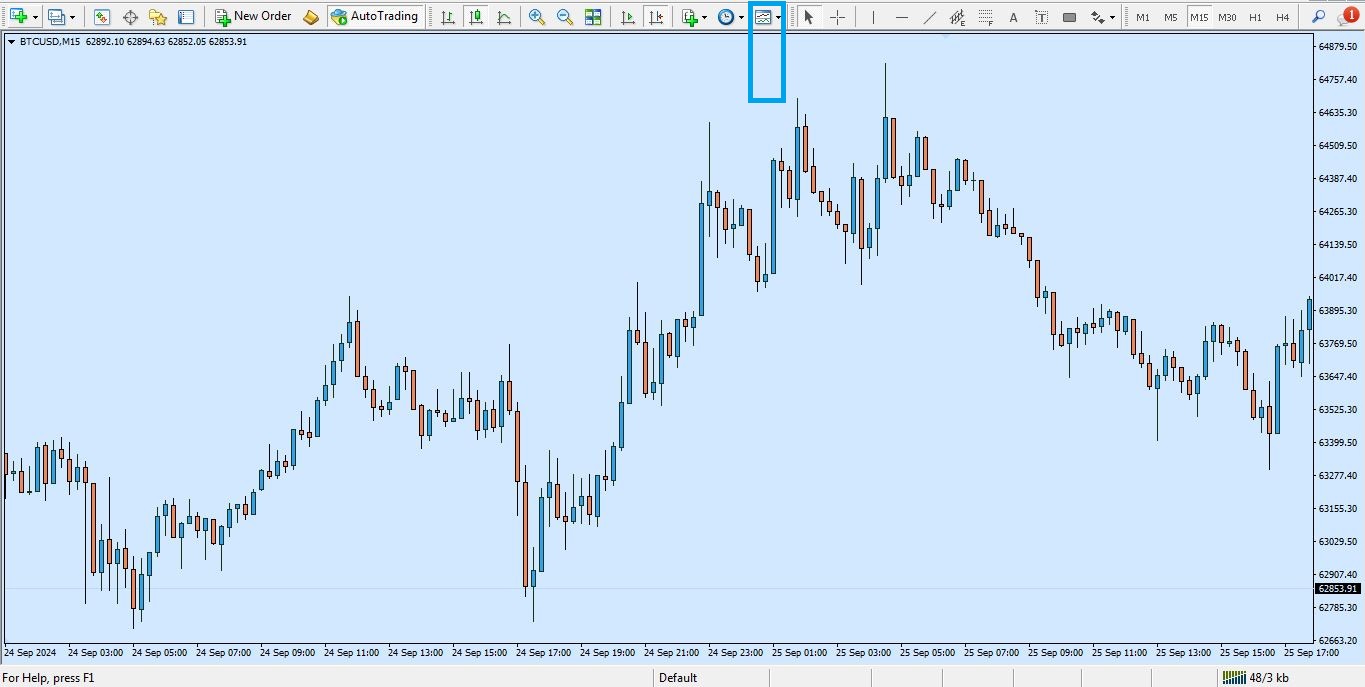Viewport: 1365px width, 687px height.
Task: Click the Zoom Out magnifier
Action: tap(565, 17)
